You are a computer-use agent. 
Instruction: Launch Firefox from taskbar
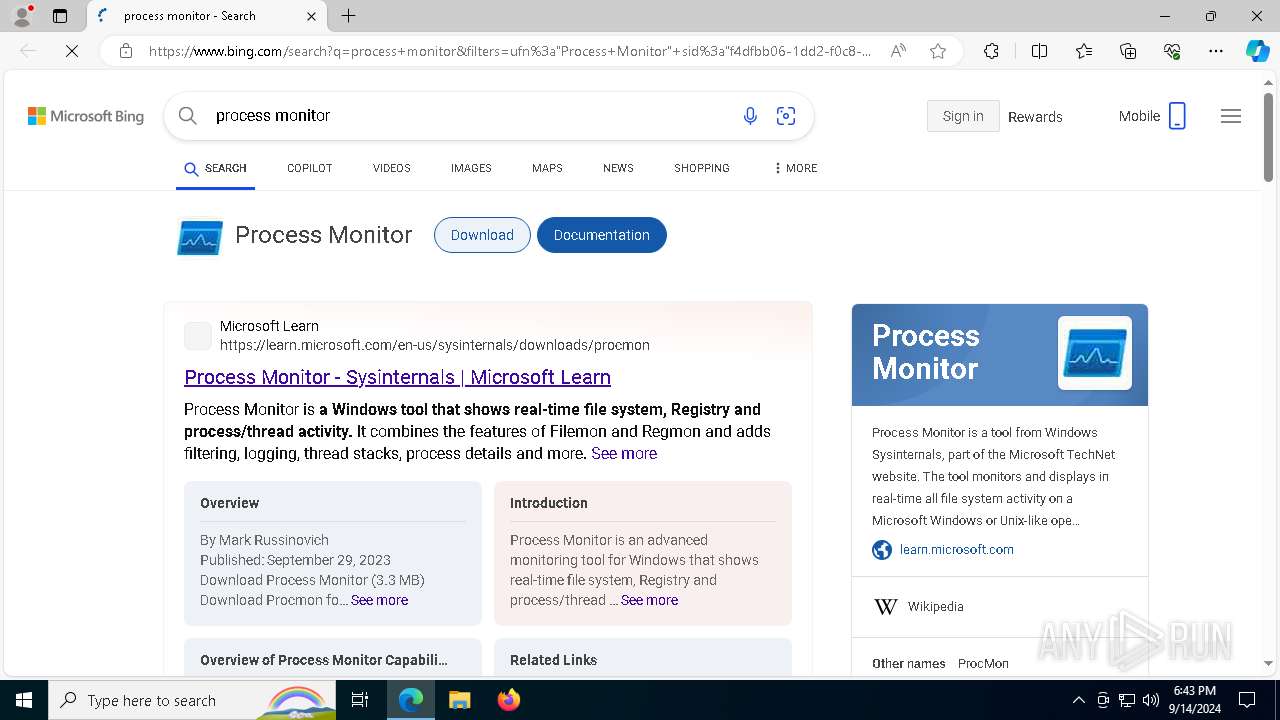(509, 700)
